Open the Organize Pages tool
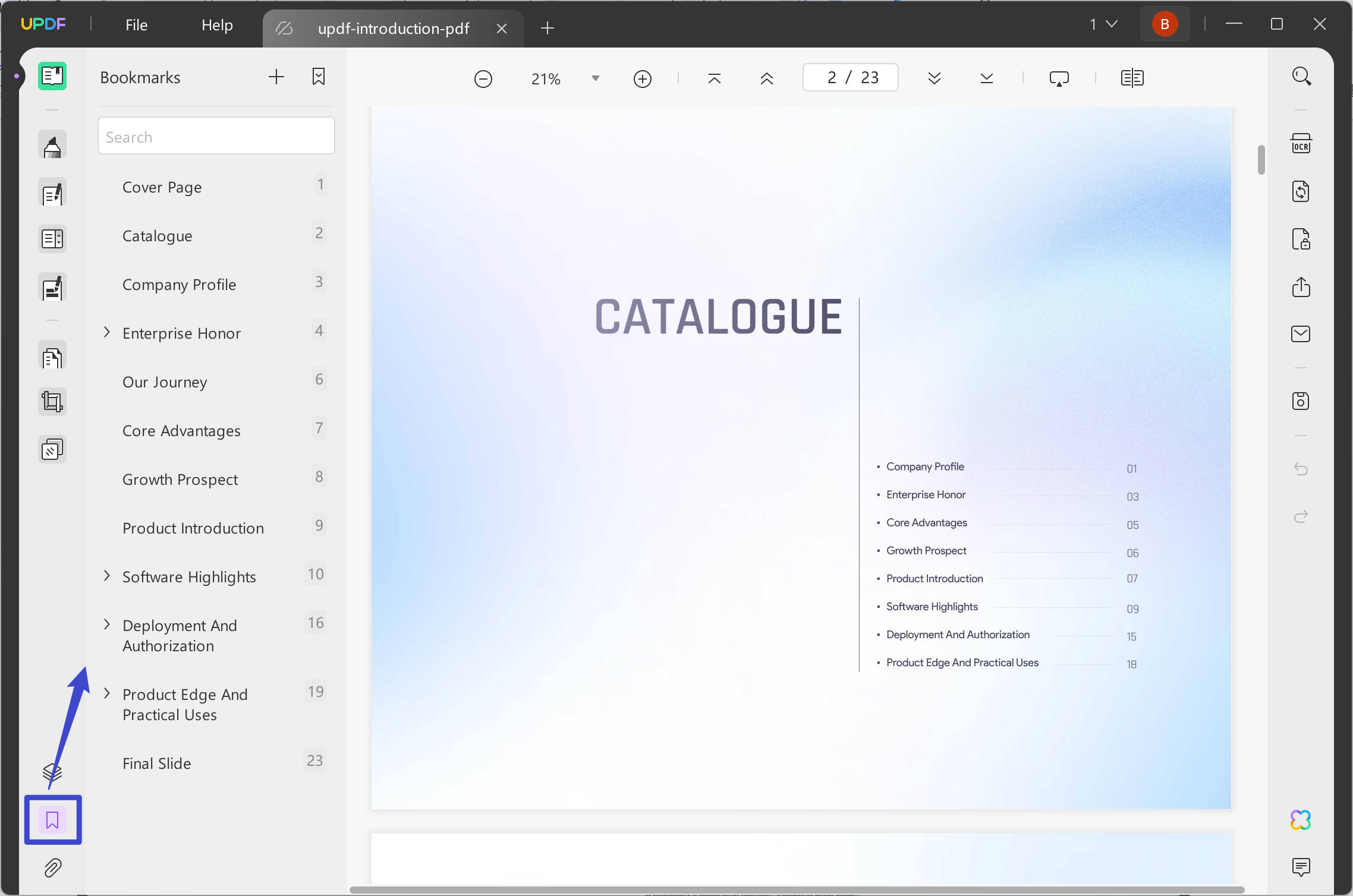 click(52, 357)
